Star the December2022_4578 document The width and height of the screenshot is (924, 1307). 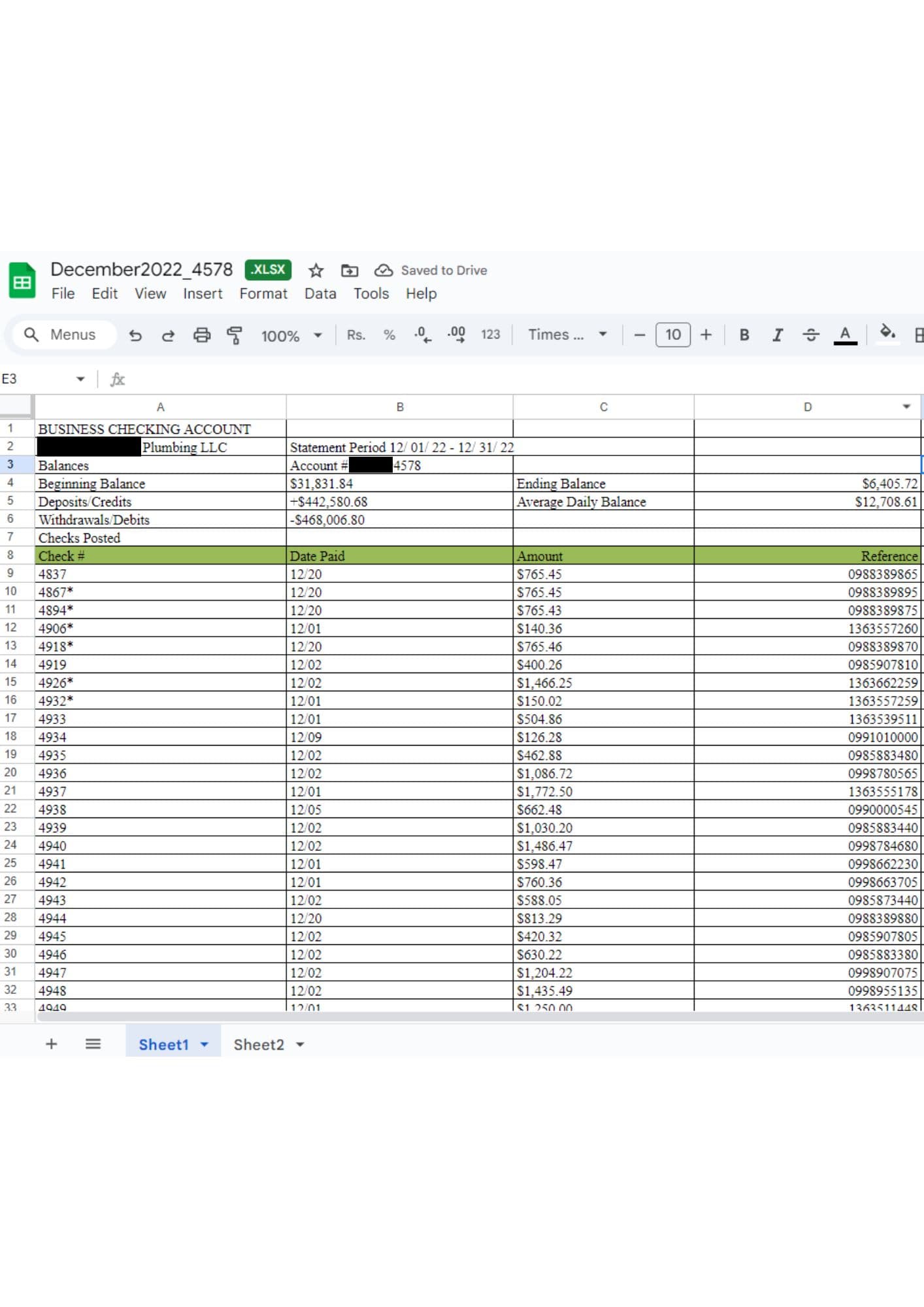[x=316, y=271]
